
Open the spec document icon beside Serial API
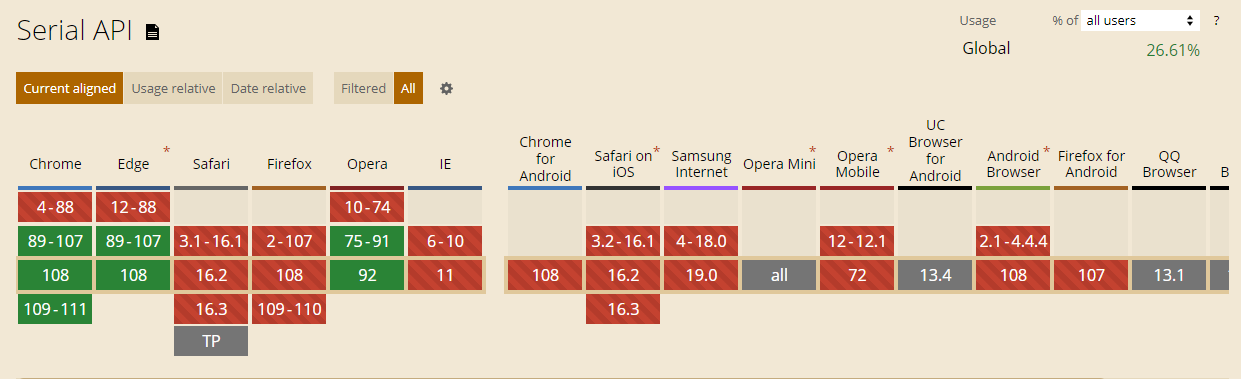[152, 32]
